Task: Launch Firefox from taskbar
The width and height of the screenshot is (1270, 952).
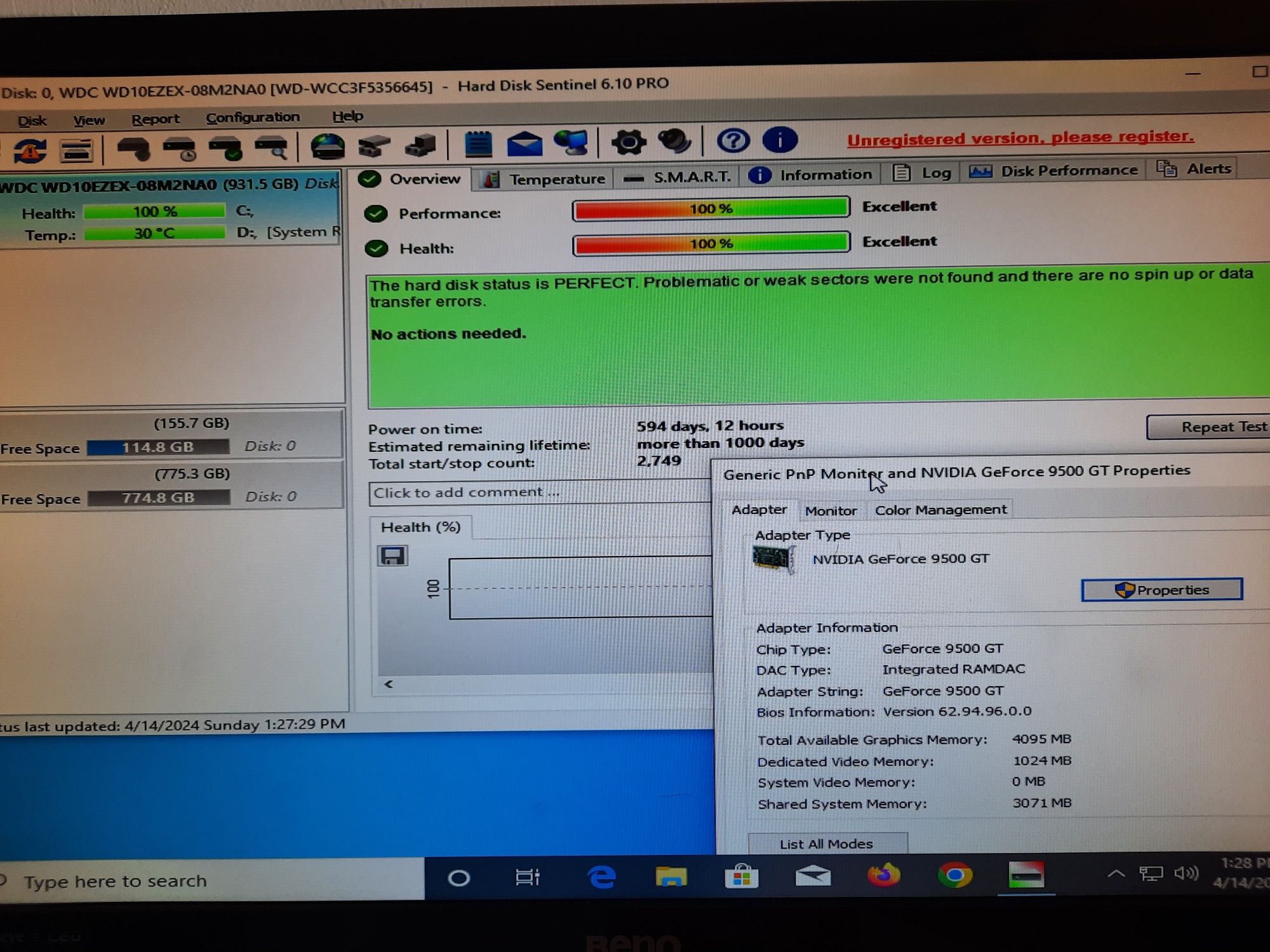Action: coord(884,875)
